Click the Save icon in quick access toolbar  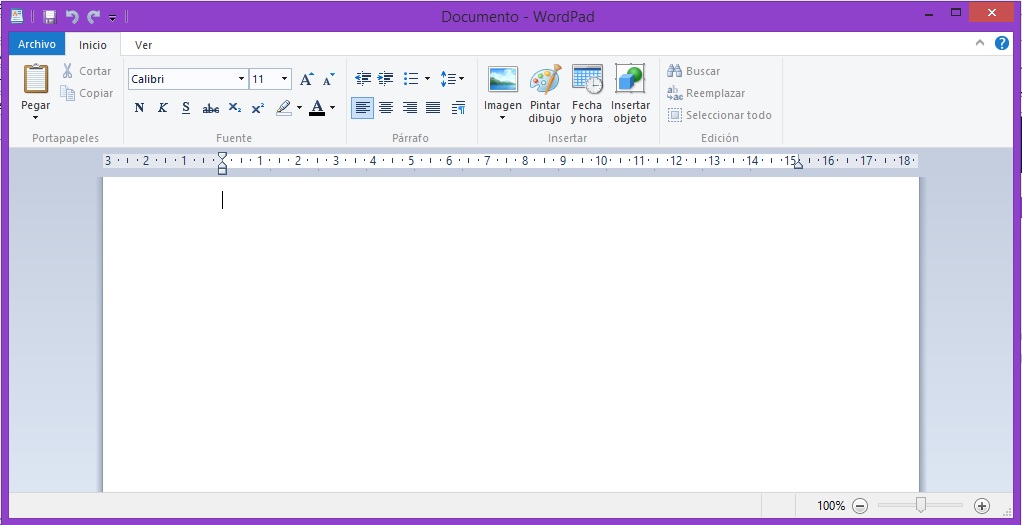coord(49,17)
